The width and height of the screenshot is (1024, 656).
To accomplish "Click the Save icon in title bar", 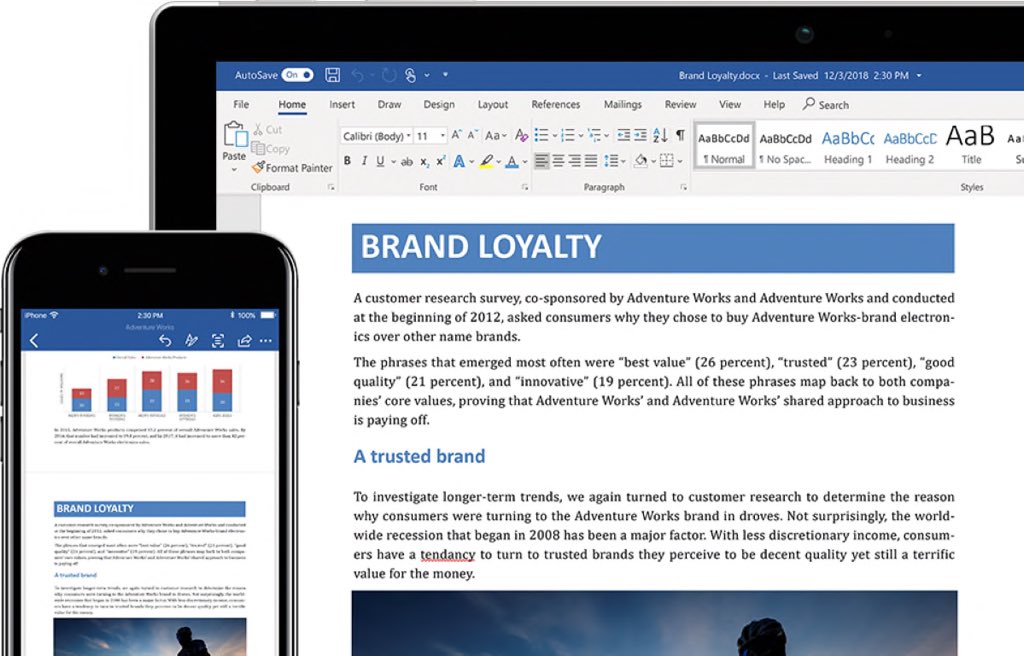I will (332, 75).
